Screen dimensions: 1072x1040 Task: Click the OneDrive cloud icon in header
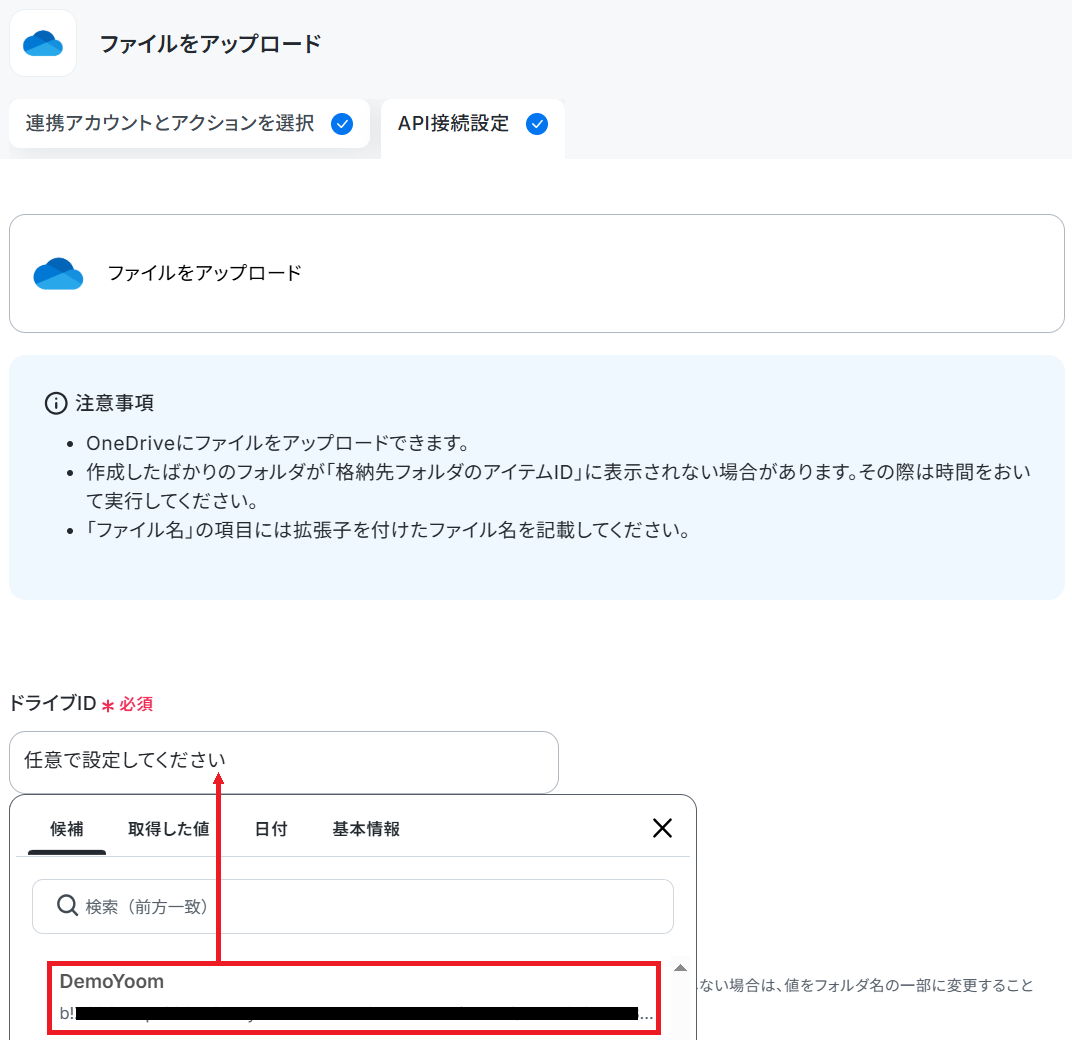pos(42,43)
